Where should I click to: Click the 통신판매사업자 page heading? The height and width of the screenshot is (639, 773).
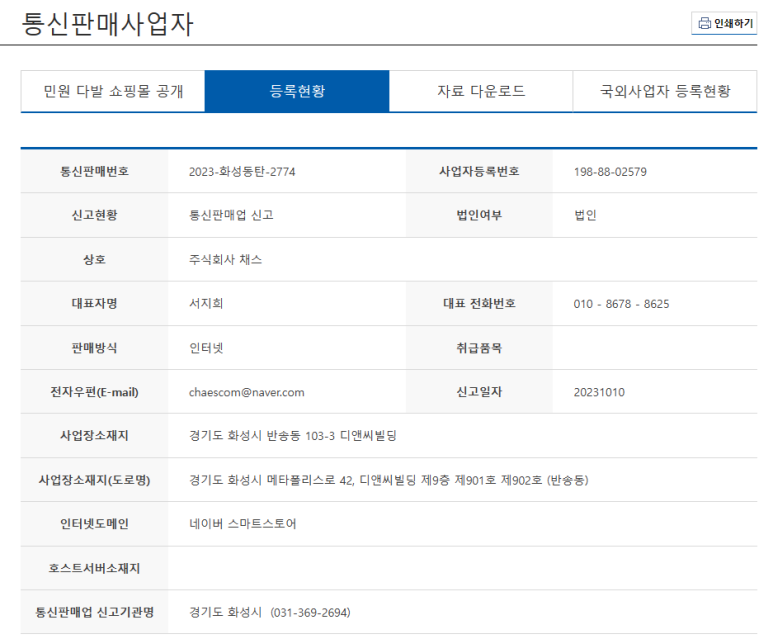[107, 24]
